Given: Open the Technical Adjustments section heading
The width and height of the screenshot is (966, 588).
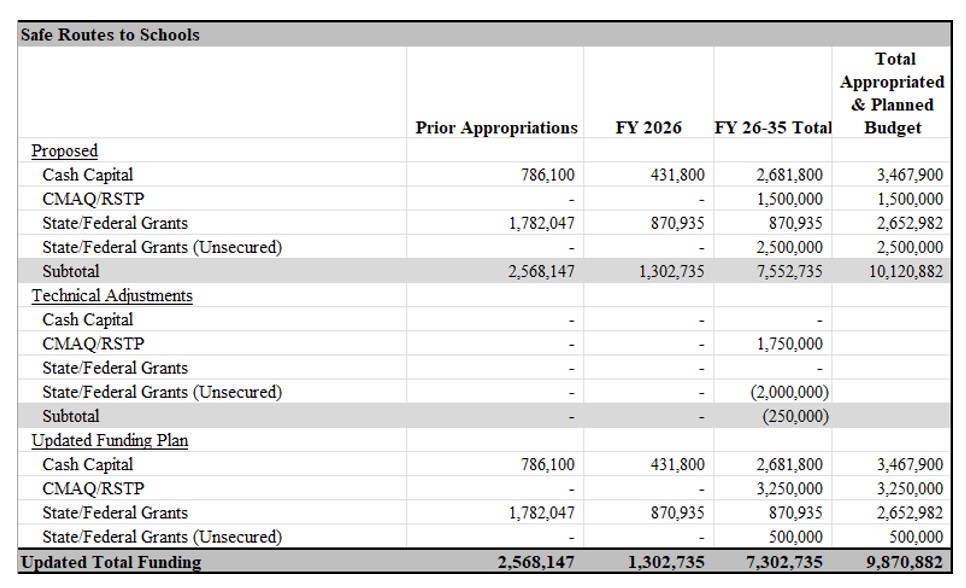Looking at the screenshot, I should coord(112,296).
